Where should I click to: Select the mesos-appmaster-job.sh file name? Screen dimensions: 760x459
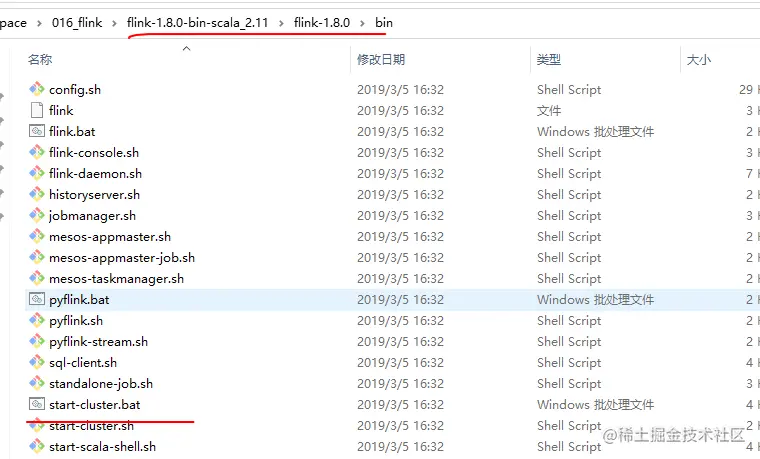(122, 257)
